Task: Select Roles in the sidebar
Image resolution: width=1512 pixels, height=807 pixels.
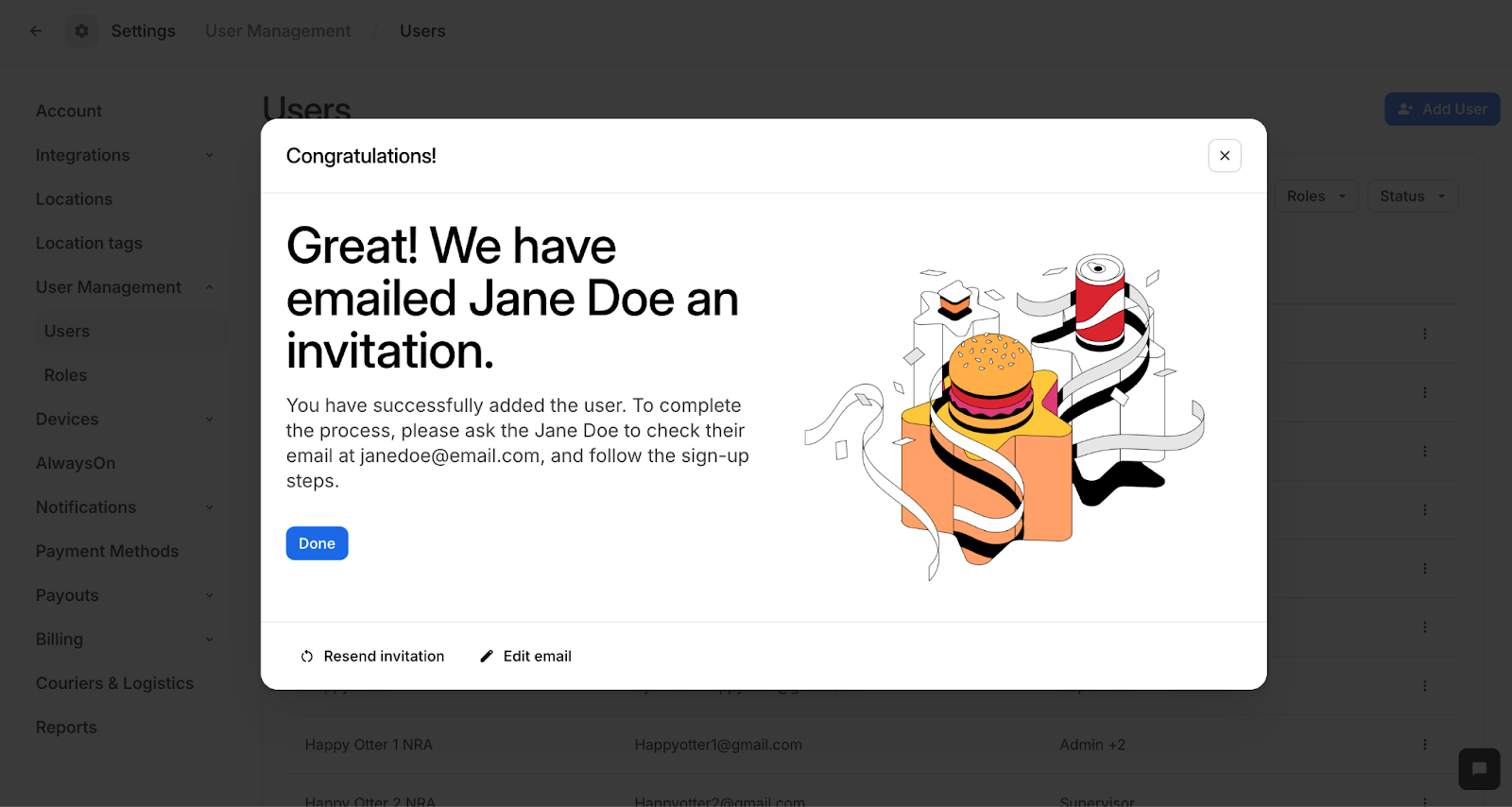Action: coord(65,375)
